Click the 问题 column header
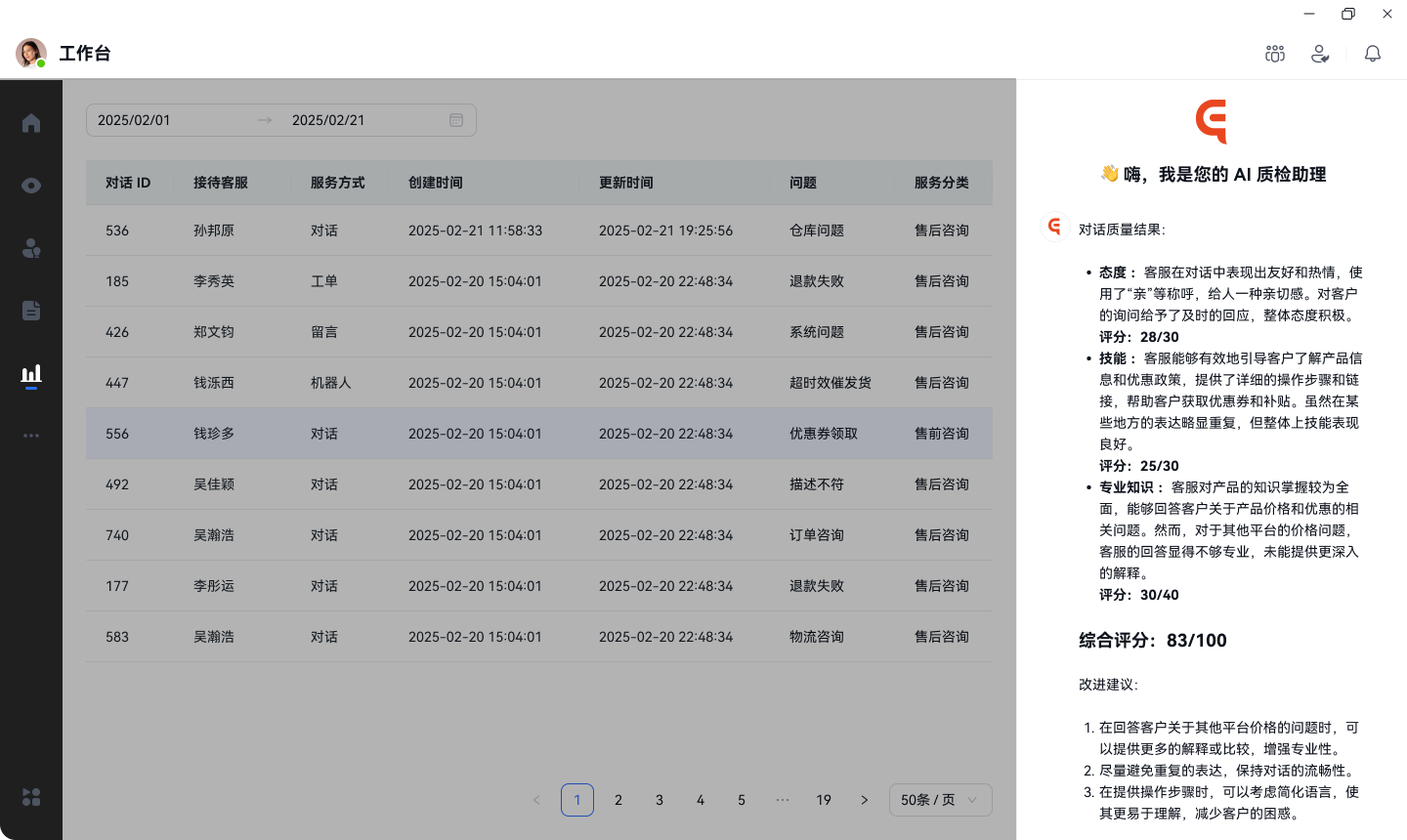The image size is (1407, 840). click(803, 183)
